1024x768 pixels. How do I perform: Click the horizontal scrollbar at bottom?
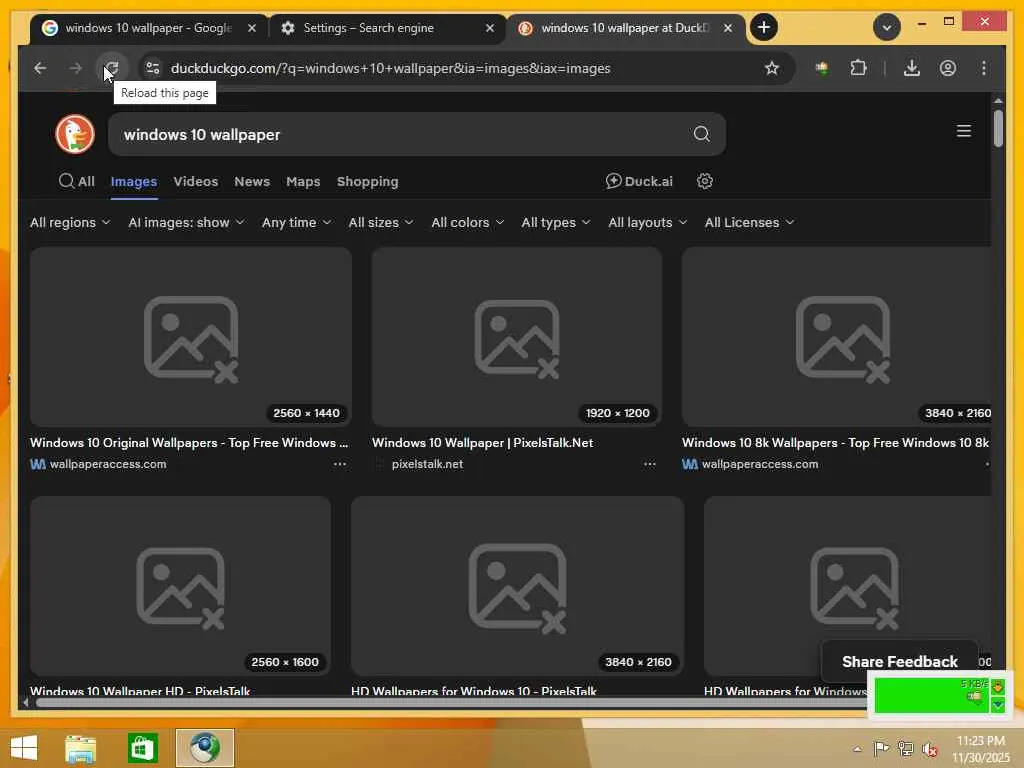[x=451, y=703]
